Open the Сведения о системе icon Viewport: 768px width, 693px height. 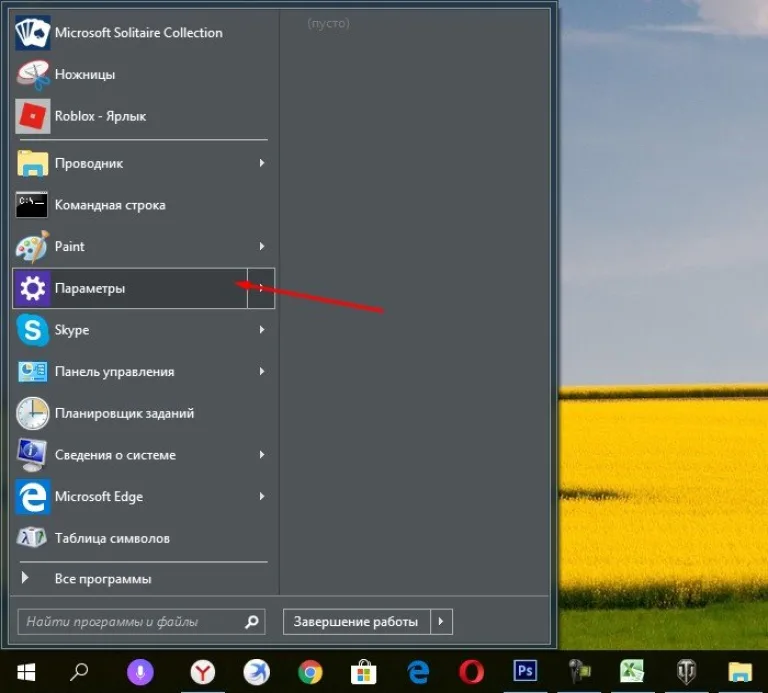point(32,455)
